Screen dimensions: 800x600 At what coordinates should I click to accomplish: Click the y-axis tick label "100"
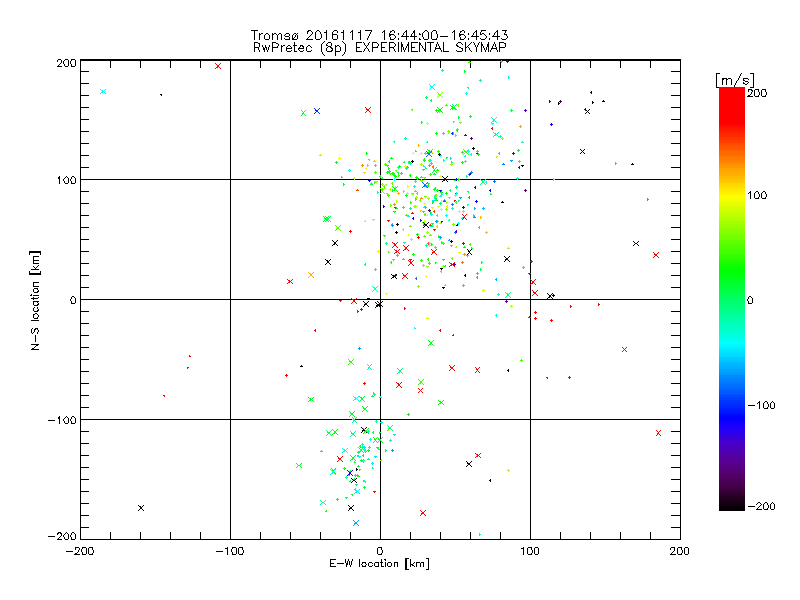pos(67,180)
